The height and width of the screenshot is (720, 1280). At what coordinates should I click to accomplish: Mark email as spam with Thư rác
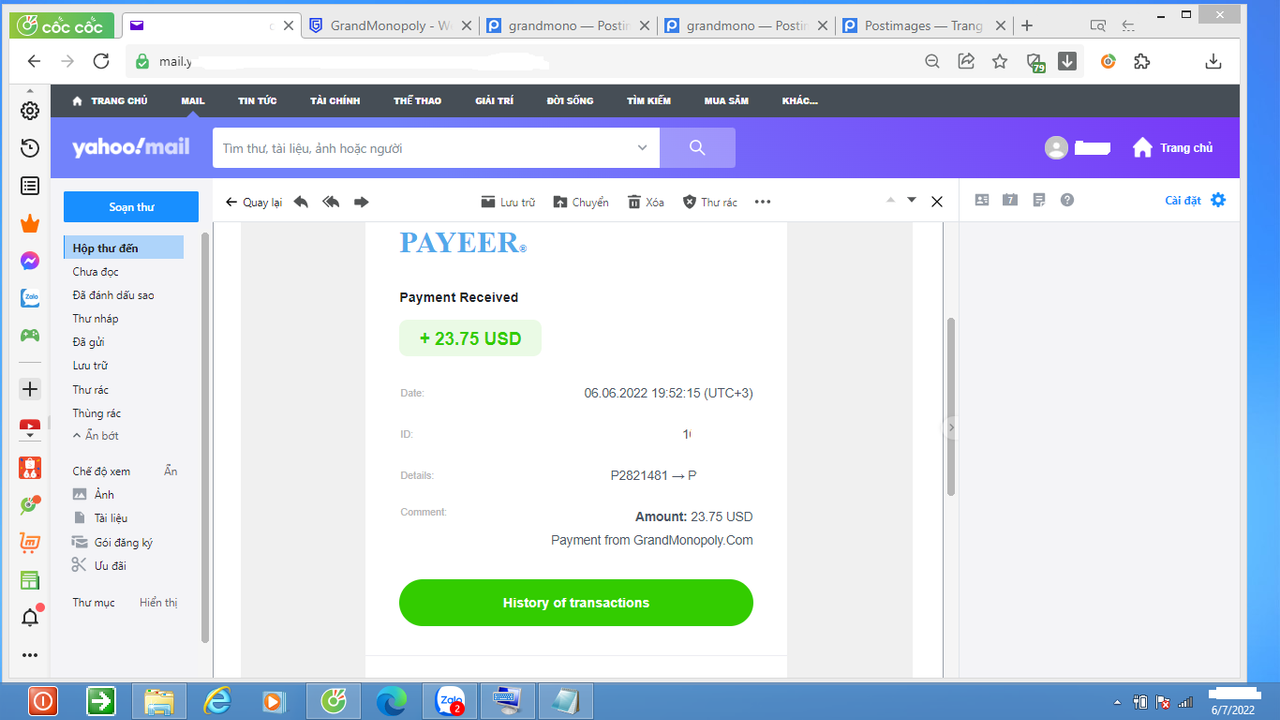pyautogui.click(x=710, y=202)
